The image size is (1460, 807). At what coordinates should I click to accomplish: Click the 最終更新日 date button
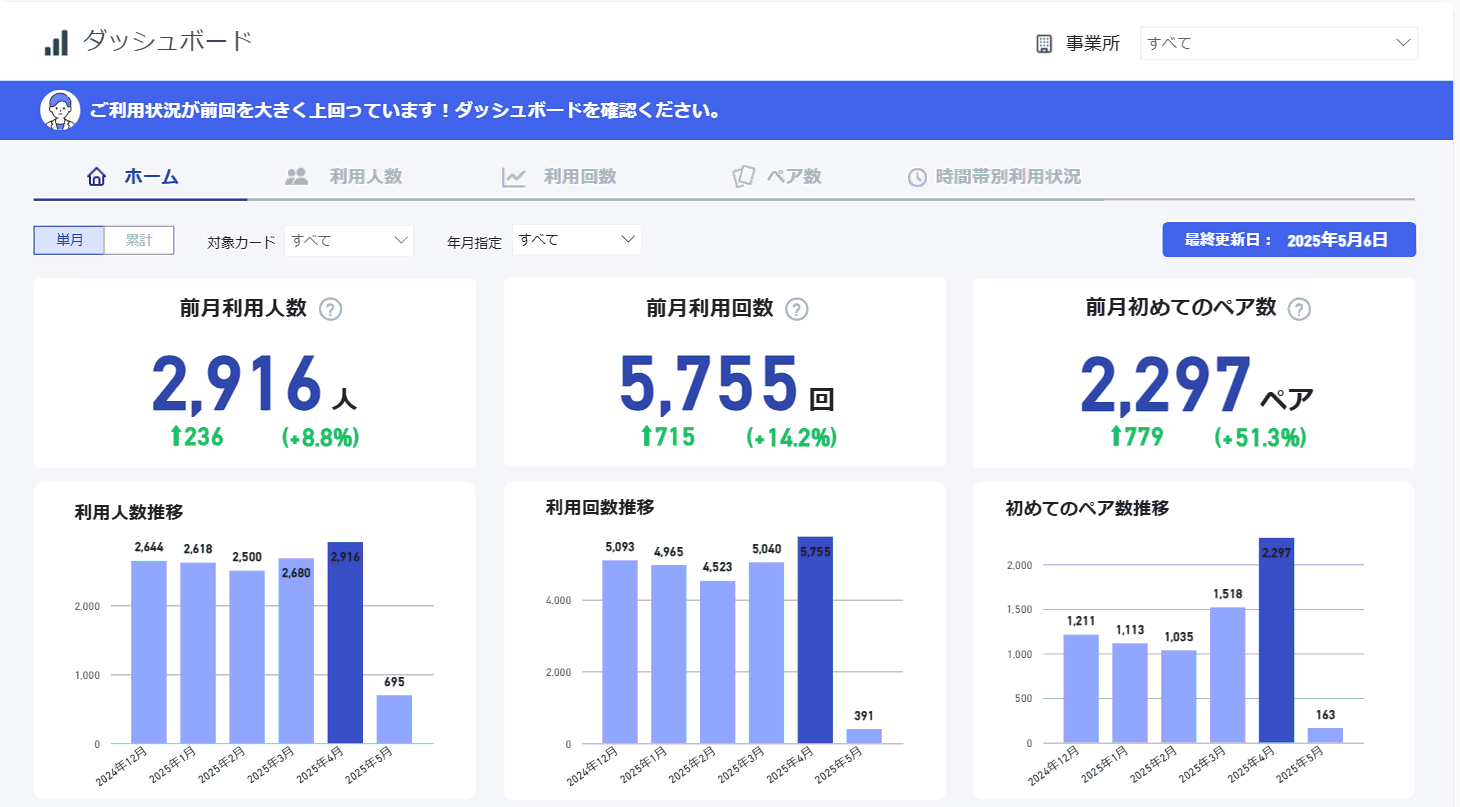coord(1289,240)
